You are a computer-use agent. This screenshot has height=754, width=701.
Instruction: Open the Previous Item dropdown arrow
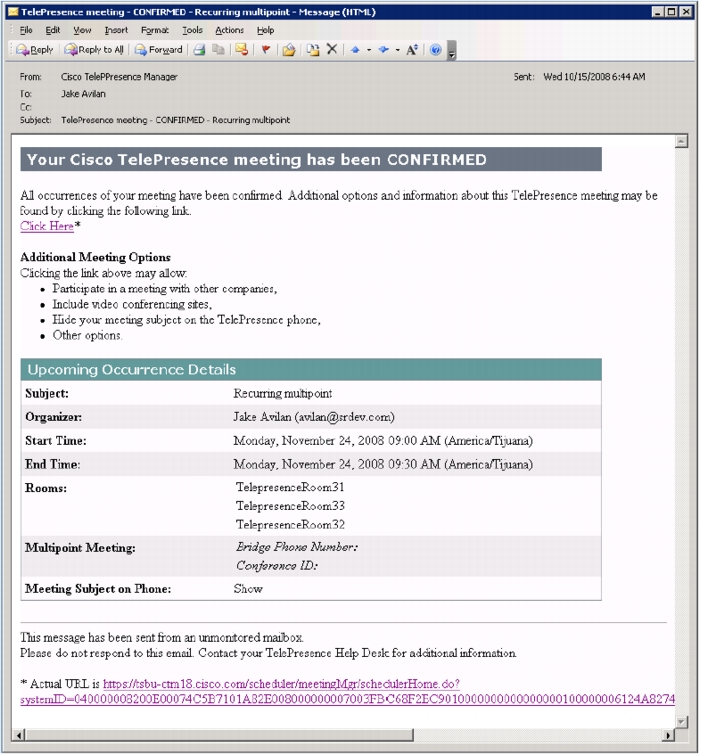(369, 50)
